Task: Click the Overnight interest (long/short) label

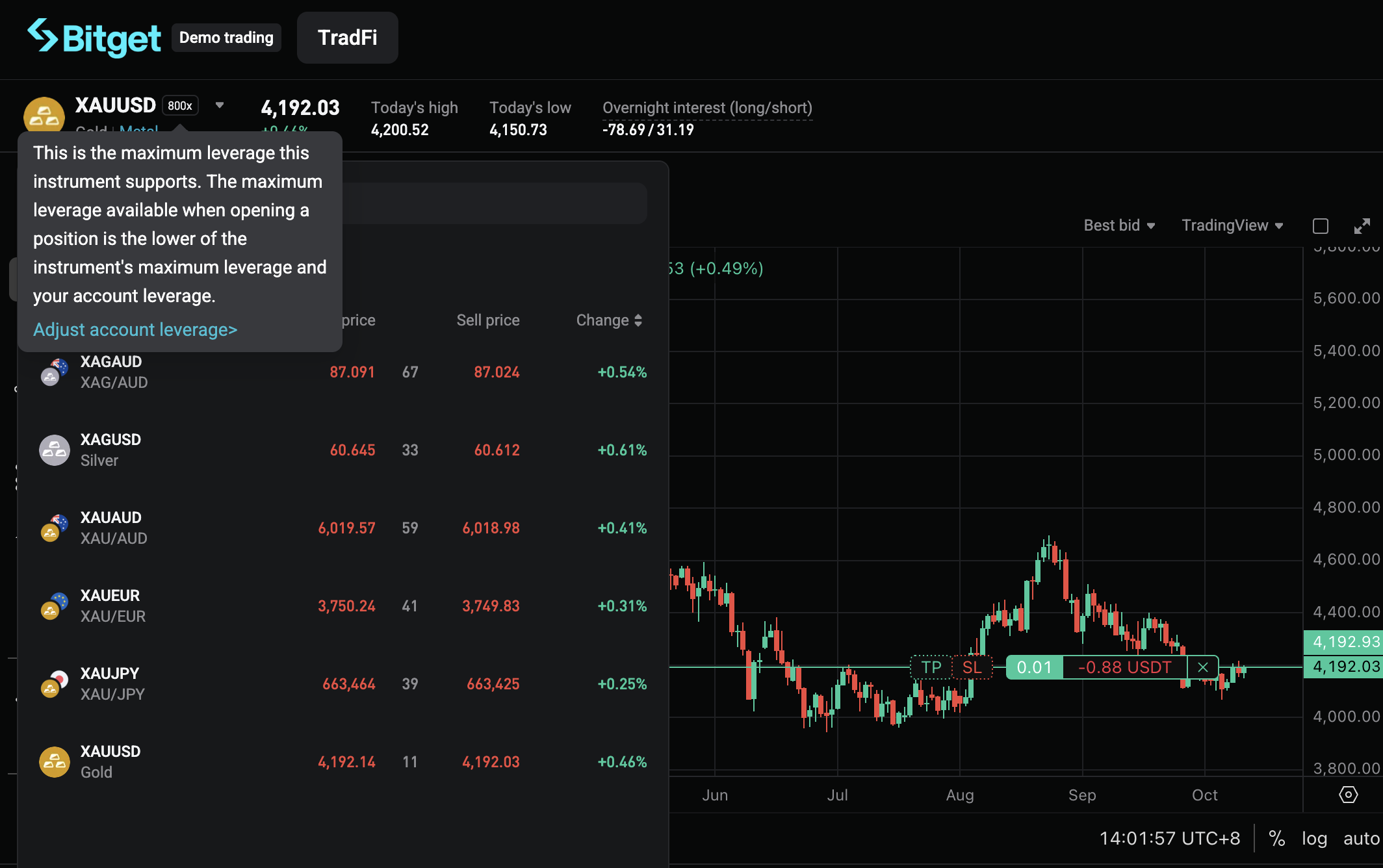Action: point(707,108)
